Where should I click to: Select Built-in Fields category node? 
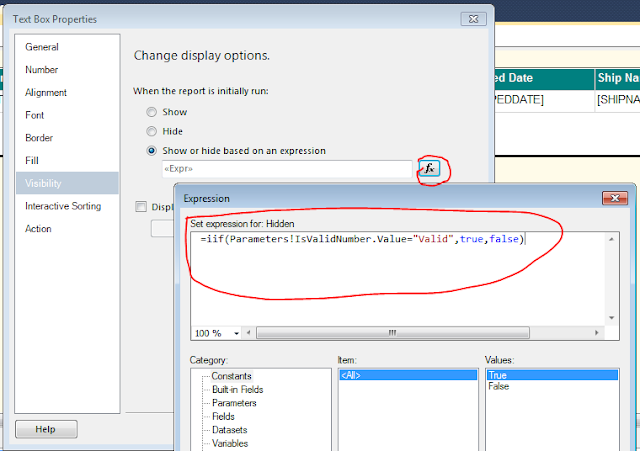click(238, 389)
